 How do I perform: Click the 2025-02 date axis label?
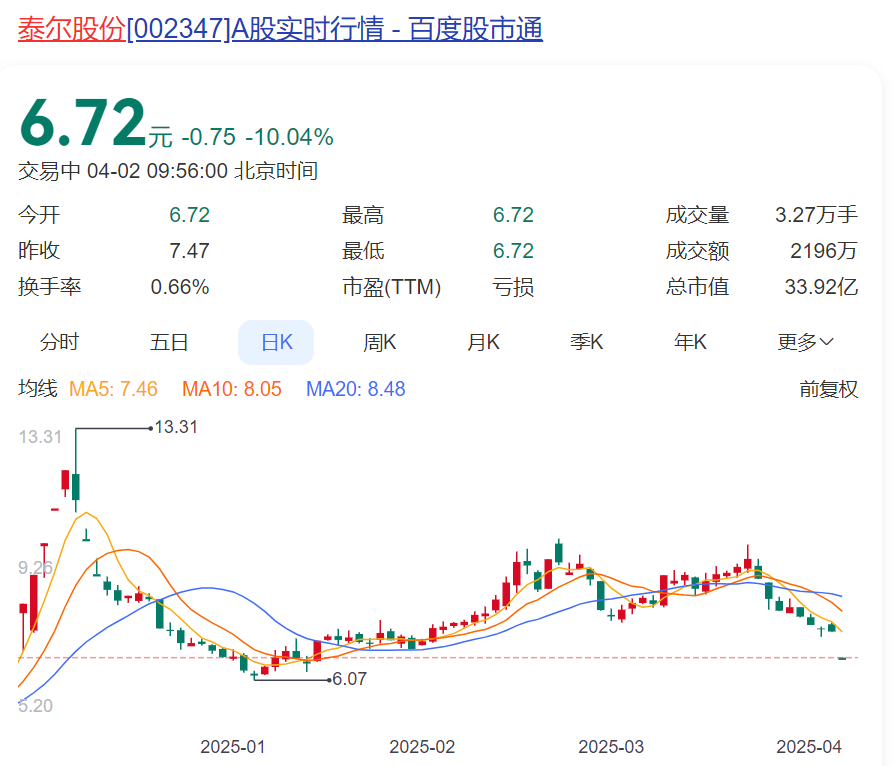click(422, 747)
